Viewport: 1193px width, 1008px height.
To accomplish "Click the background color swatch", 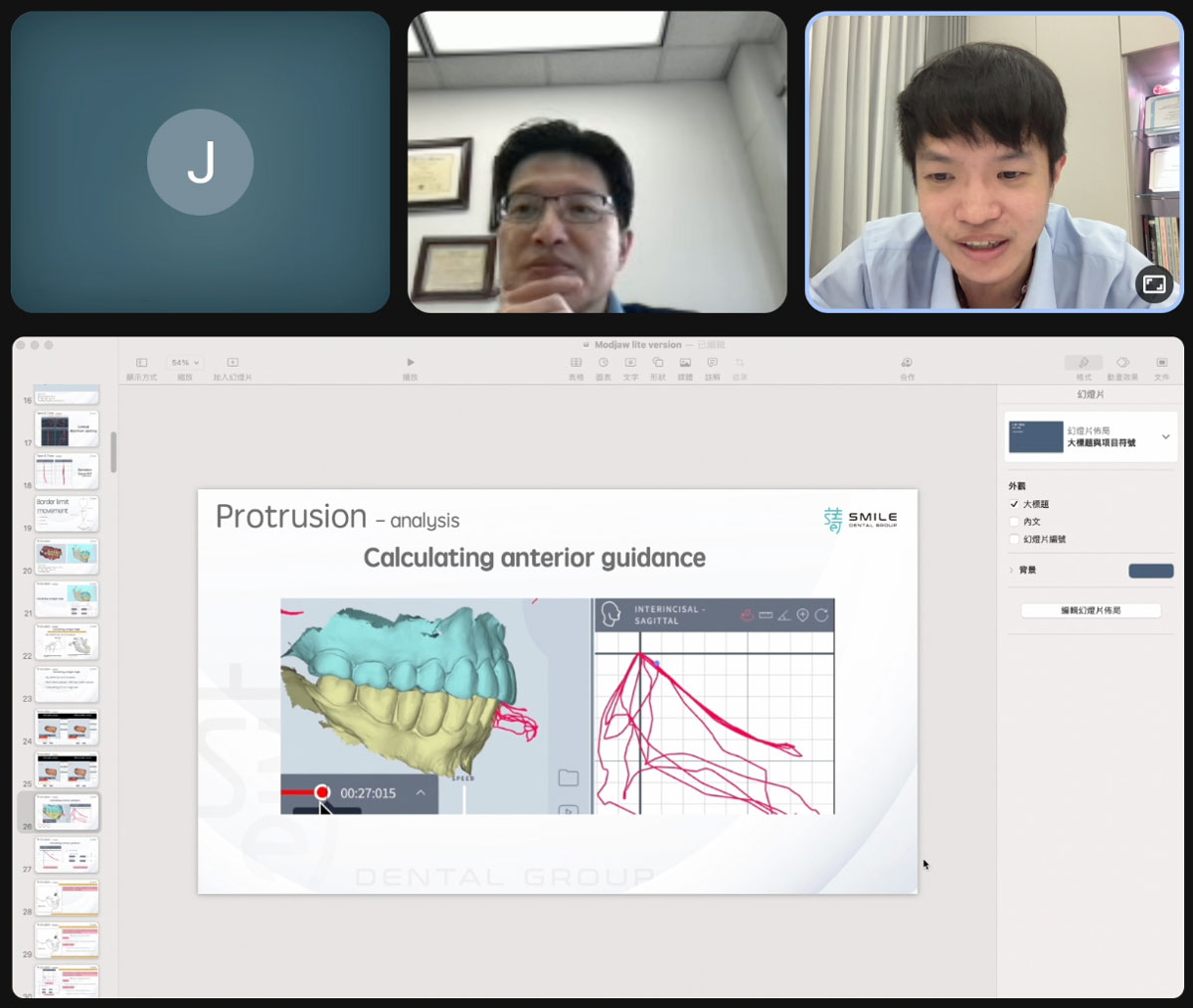I will (x=1150, y=571).
